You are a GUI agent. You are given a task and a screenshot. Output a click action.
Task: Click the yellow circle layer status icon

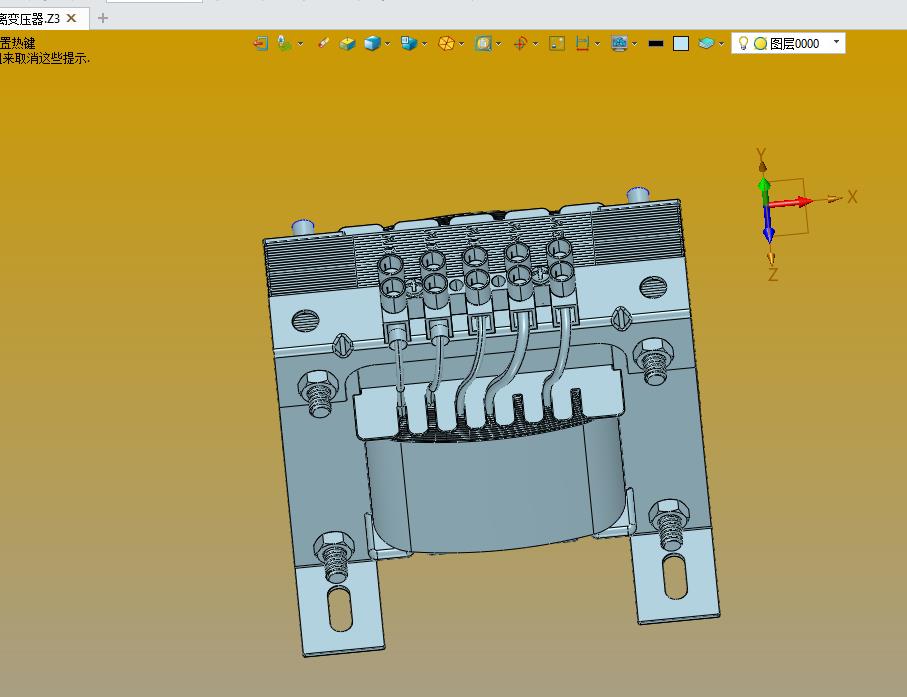(x=761, y=43)
